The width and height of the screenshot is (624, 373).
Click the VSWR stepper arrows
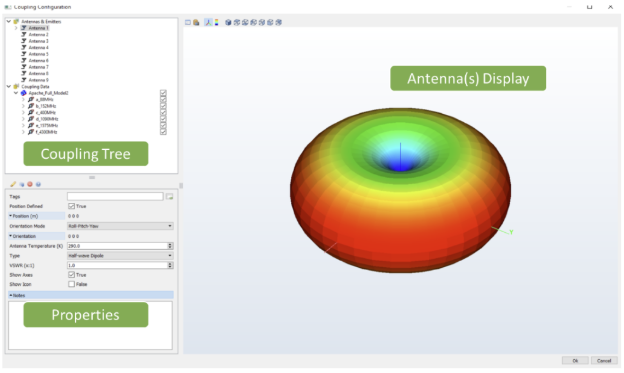pyautogui.click(x=170, y=265)
